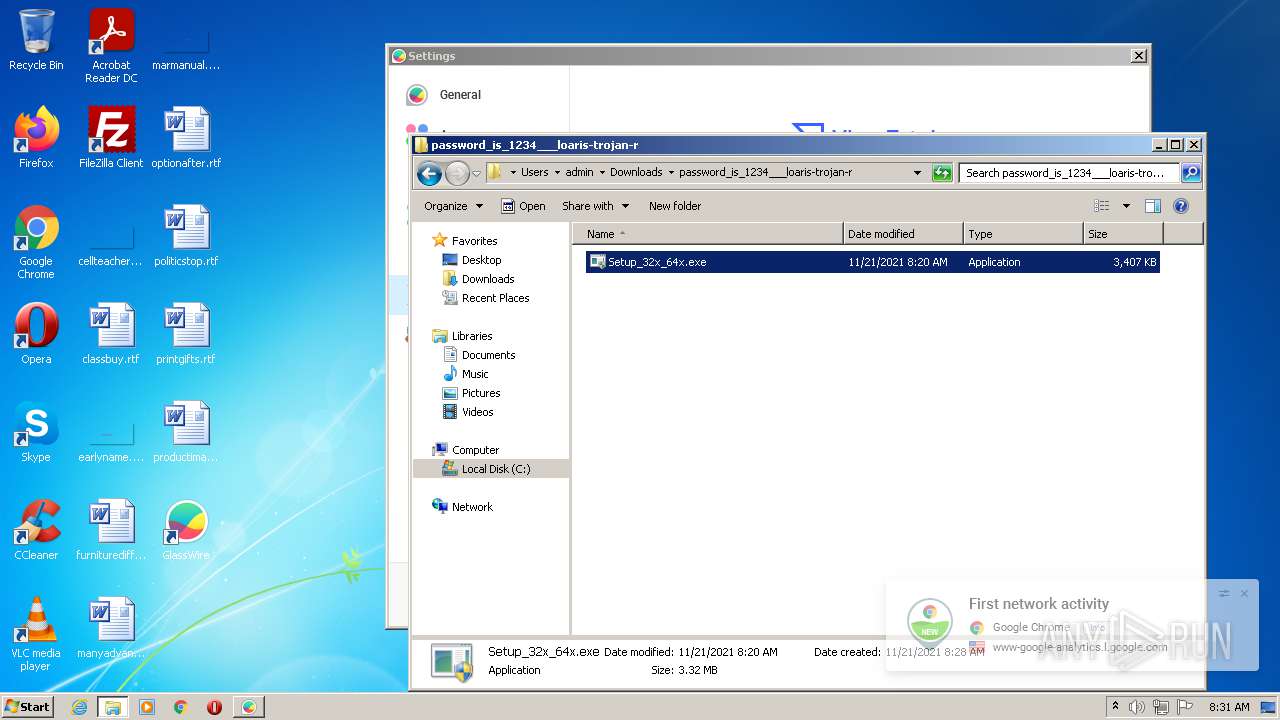Click the GlassWire taskbar button

pyautogui.click(x=249, y=707)
